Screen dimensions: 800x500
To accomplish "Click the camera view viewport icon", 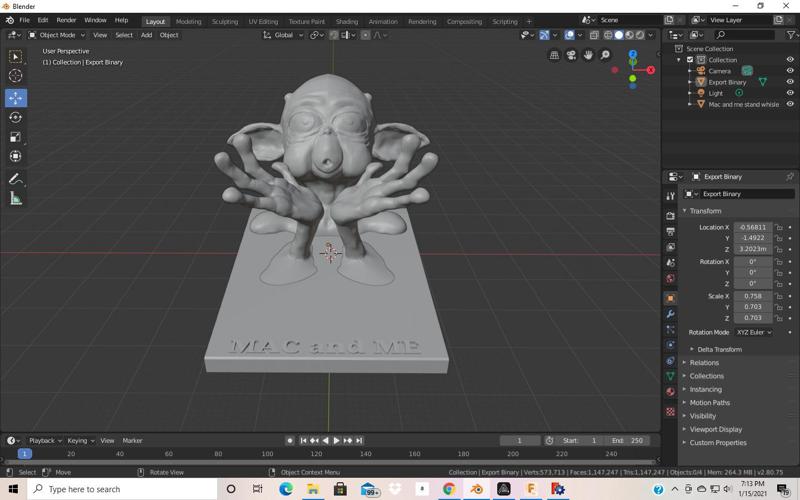I will (x=573, y=55).
